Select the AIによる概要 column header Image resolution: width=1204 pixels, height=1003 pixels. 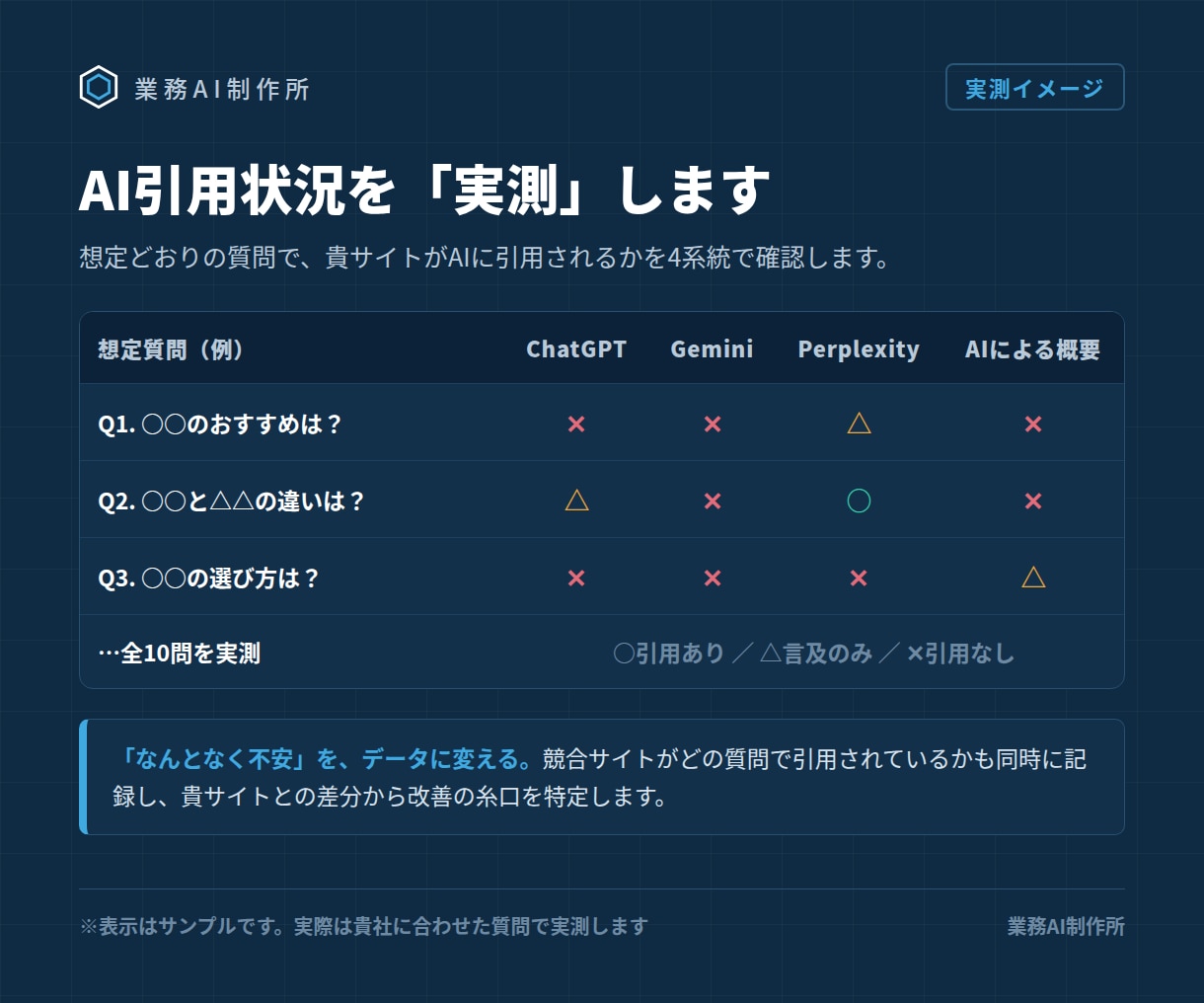(x=1033, y=349)
